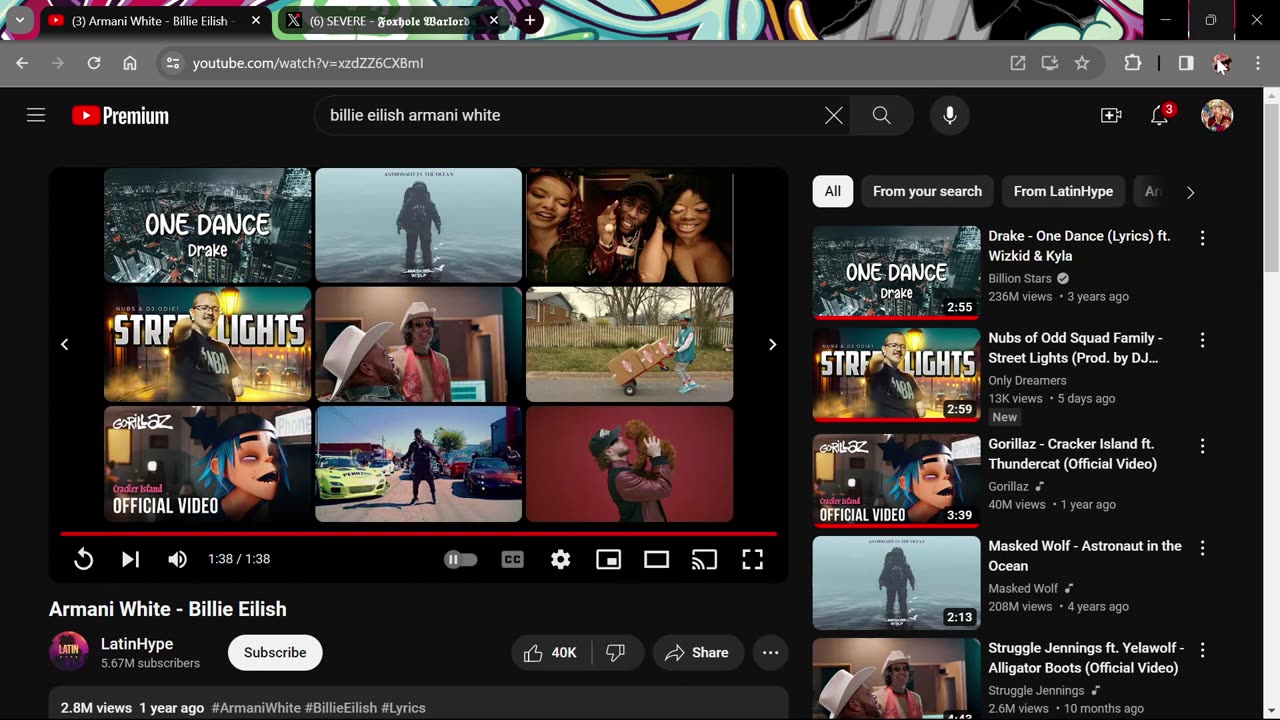Switch to theater mode

(x=656, y=559)
